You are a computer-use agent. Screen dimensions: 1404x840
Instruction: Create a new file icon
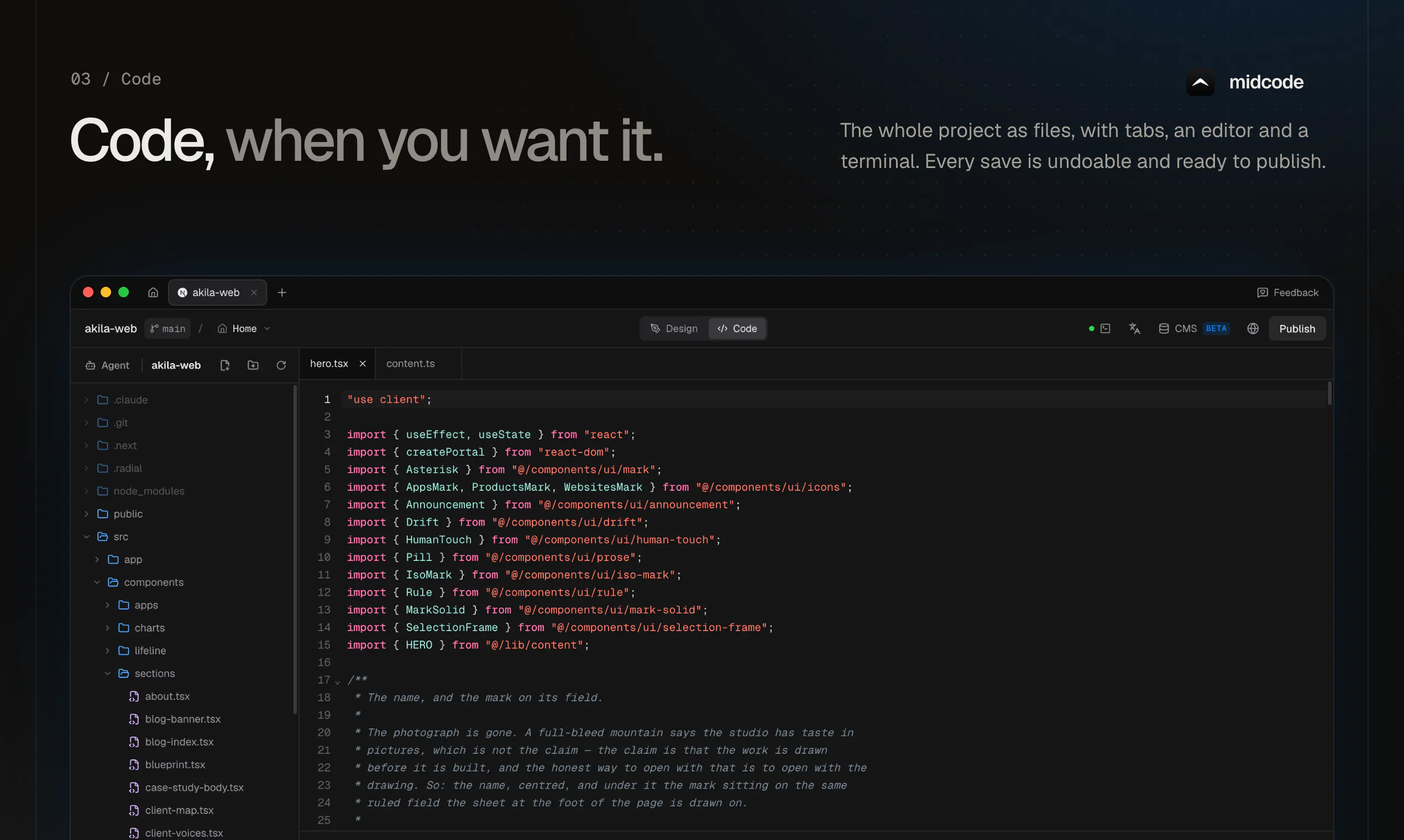click(x=225, y=366)
